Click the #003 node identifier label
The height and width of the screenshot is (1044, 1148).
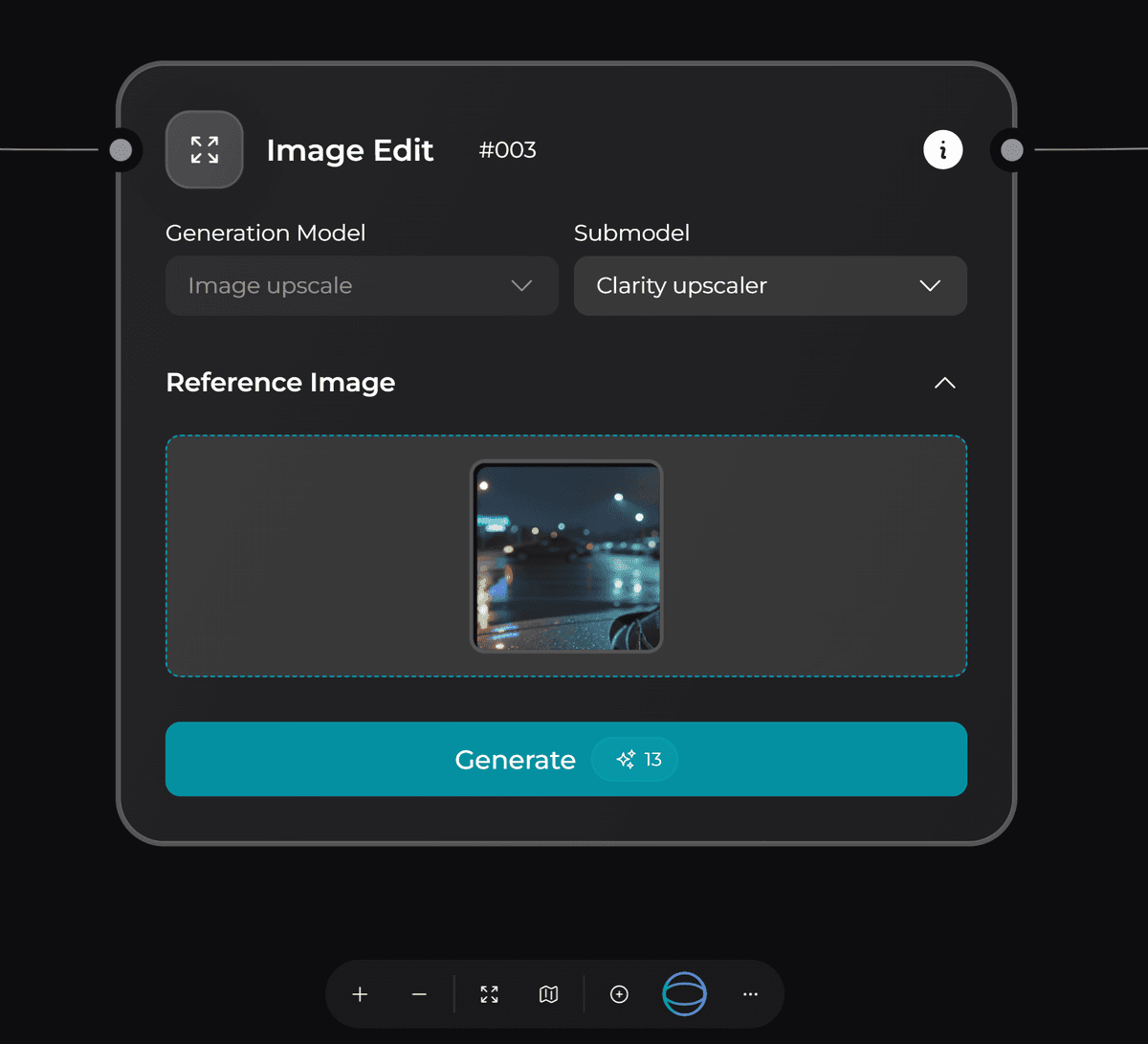[x=507, y=150]
